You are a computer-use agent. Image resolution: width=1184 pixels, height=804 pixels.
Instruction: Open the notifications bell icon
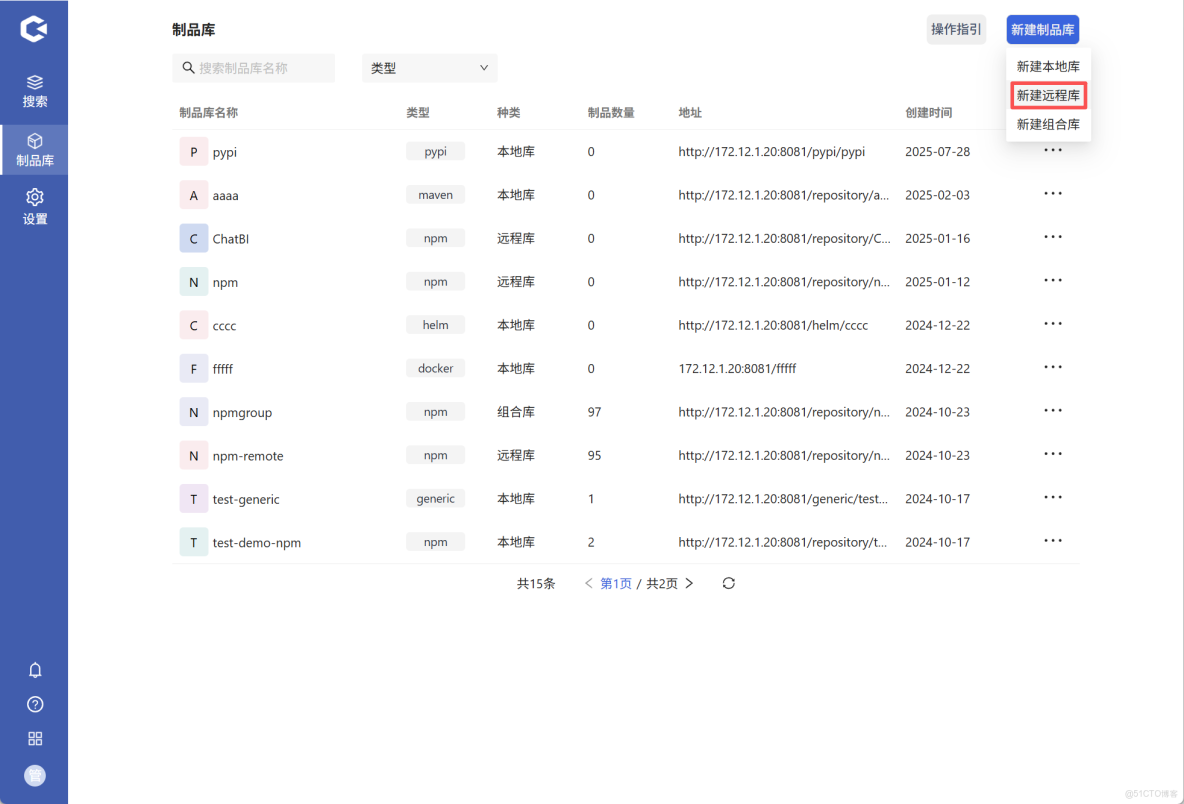click(34, 670)
